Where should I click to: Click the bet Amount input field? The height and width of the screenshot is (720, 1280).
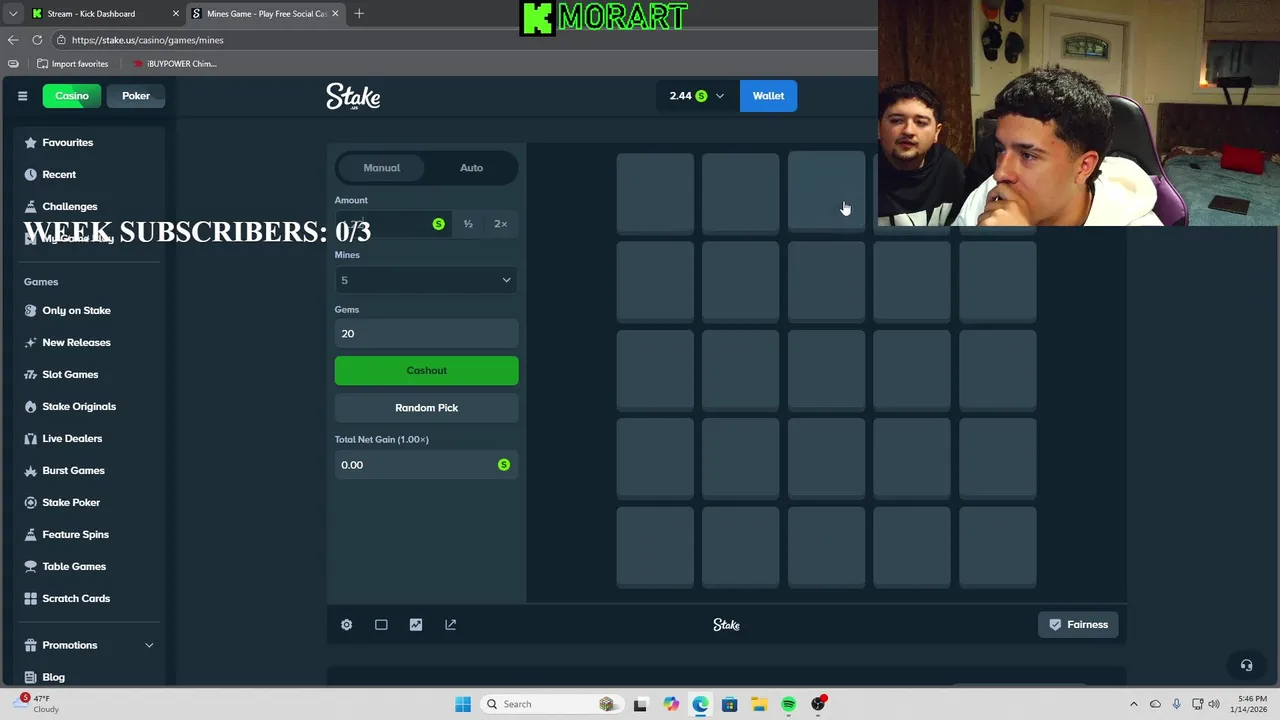coord(391,224)
